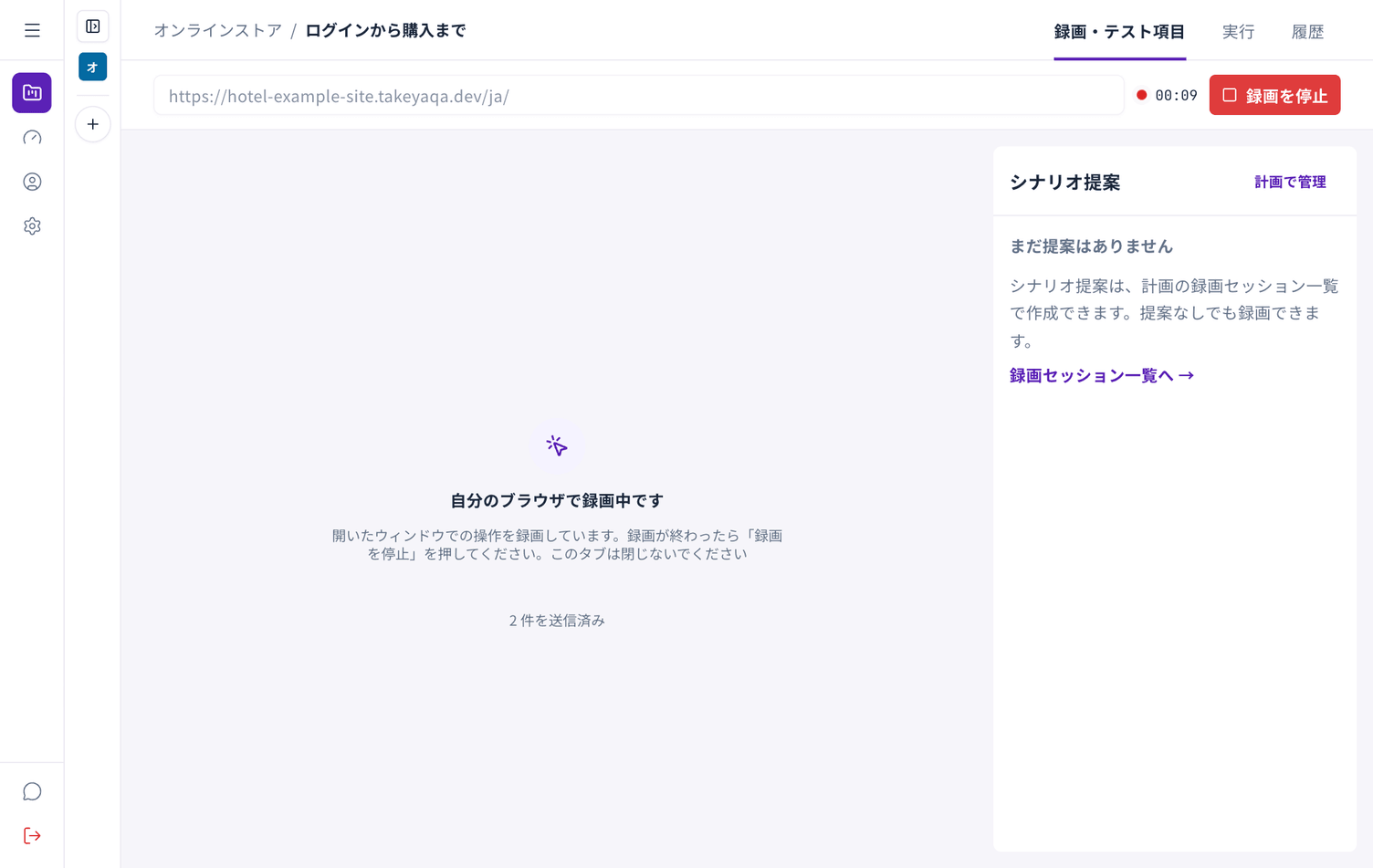Toggle the side panel collapse icon
1373x868 pixels.
click(93, 26)
